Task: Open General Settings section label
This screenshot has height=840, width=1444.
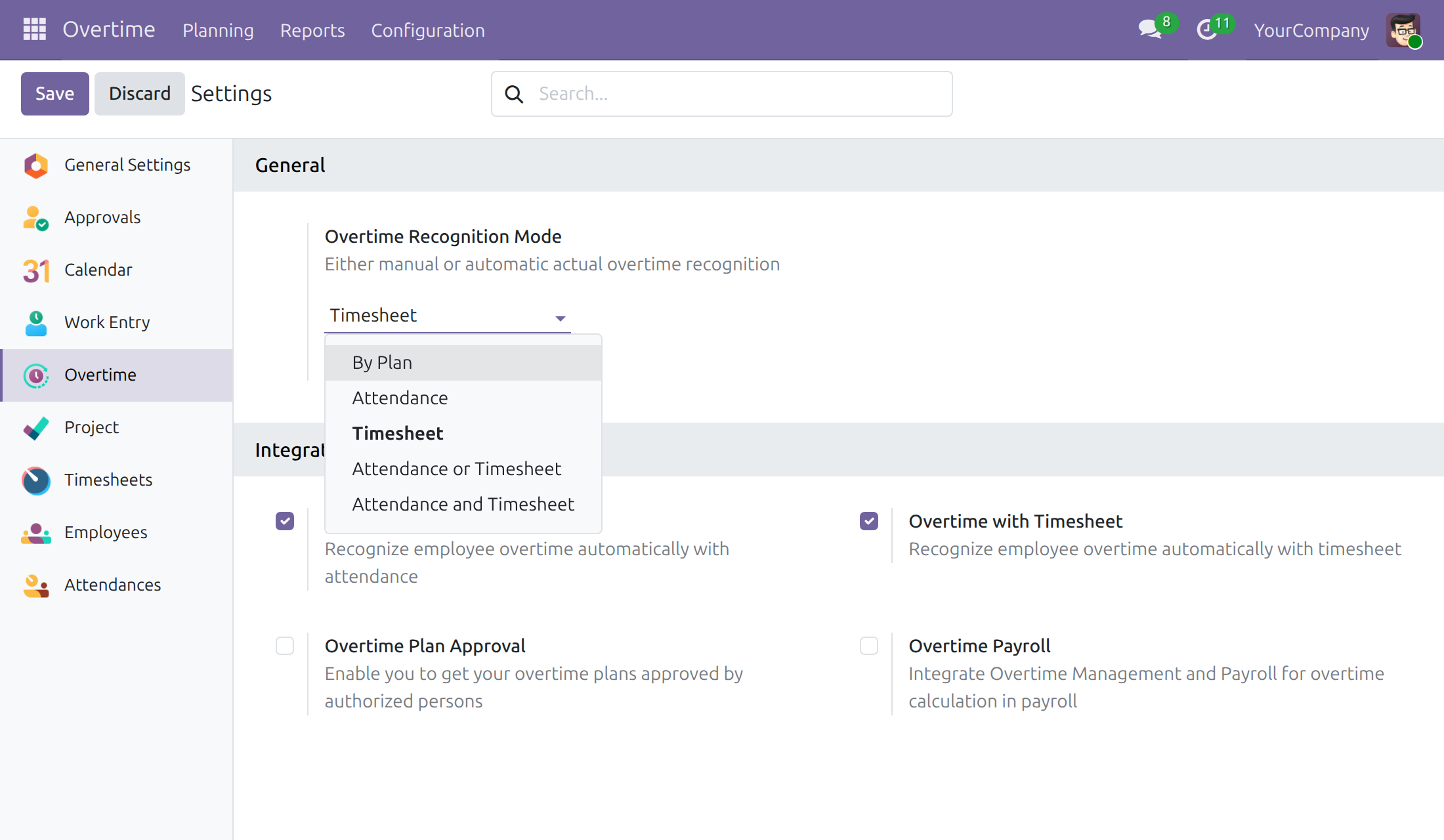Action: tap(127, 165)
